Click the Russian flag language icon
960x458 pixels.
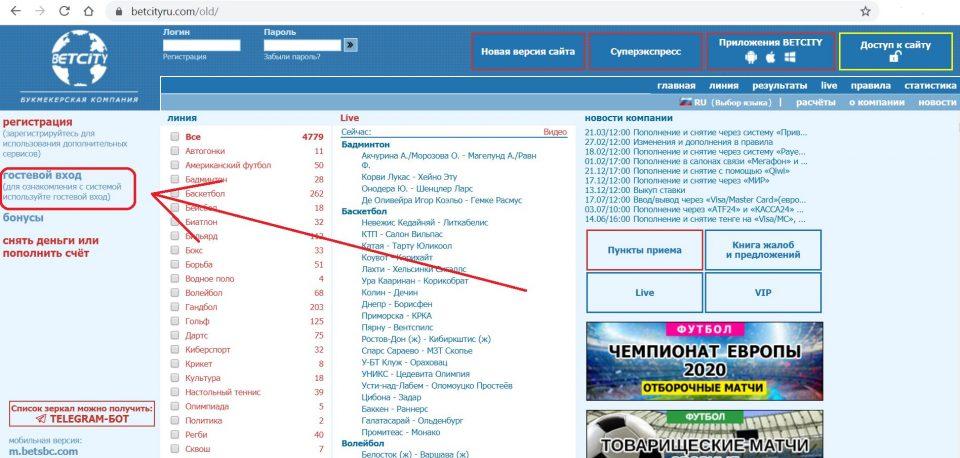click(x=686, y=102)
